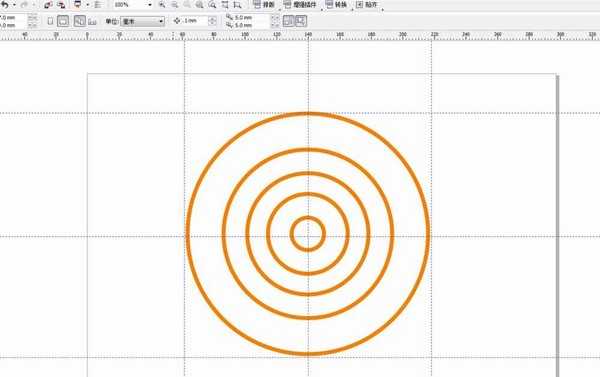Click the 贴齐 button
Viewport: 600px width, 377px height.
367,5
